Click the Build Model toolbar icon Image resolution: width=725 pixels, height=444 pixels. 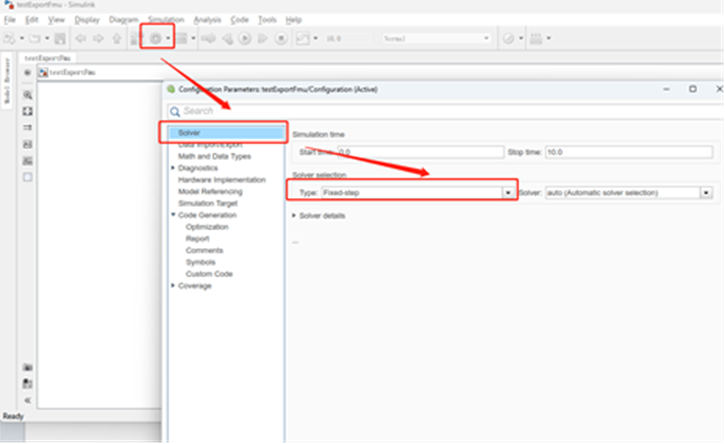click(x=536, y=38)
